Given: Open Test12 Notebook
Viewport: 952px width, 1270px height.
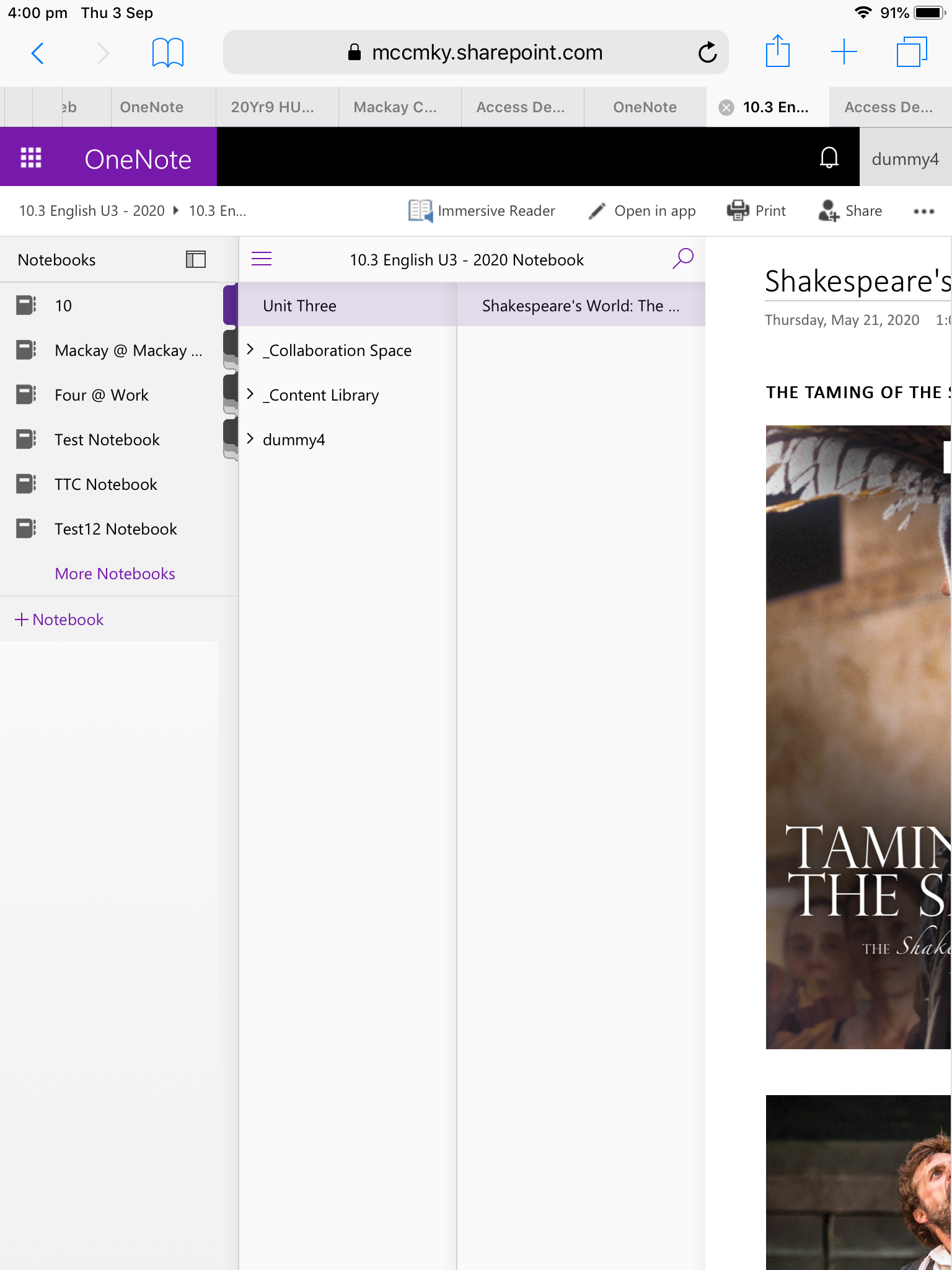Looking at the screenshot, I should tap(116, 529).
